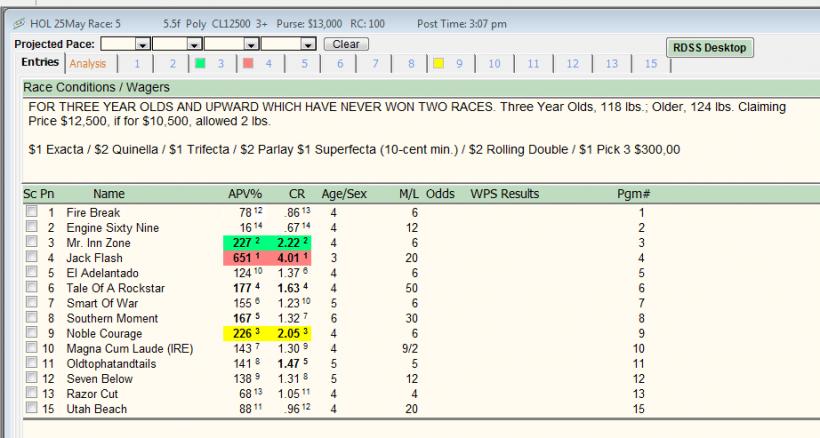Select horse name Noble Courage

tap(104, 333)
